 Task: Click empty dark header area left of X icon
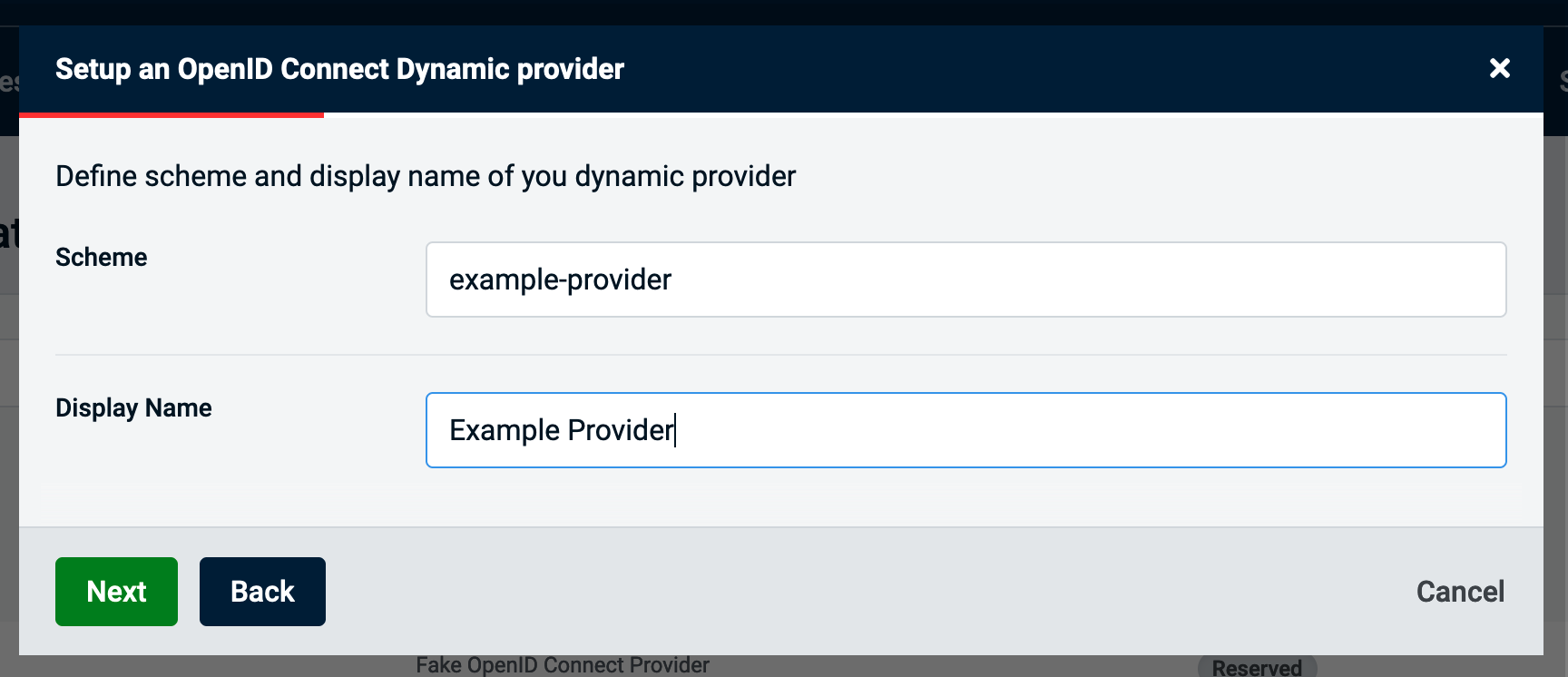pos(1089,69)
